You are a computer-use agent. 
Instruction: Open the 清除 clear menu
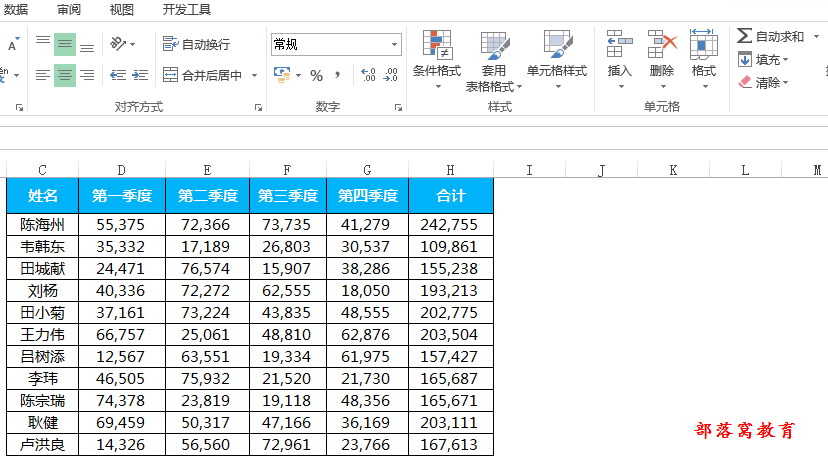pyautogui.click(x=763, y=82)
